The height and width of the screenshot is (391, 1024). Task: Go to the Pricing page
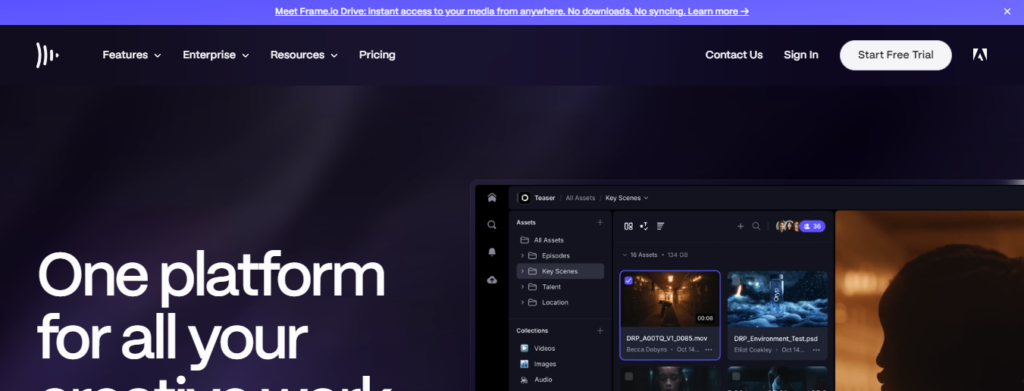[x=377, y=55]
